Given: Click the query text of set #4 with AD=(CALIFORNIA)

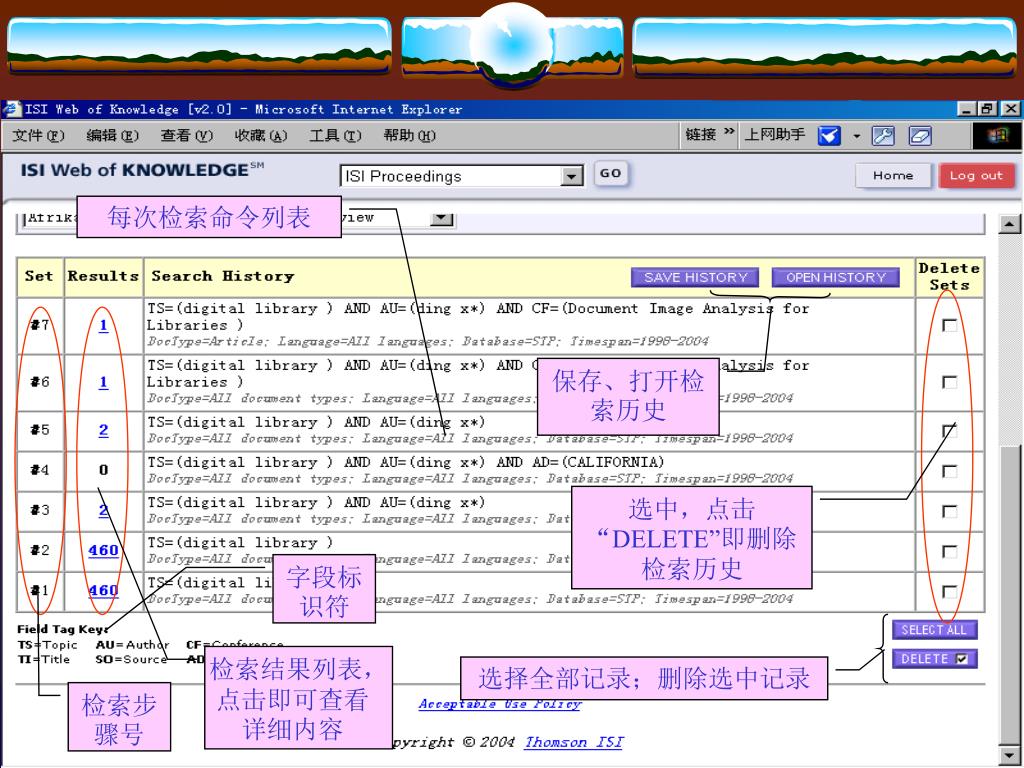Looking at the screenshot, I should [x=406, y=462].
